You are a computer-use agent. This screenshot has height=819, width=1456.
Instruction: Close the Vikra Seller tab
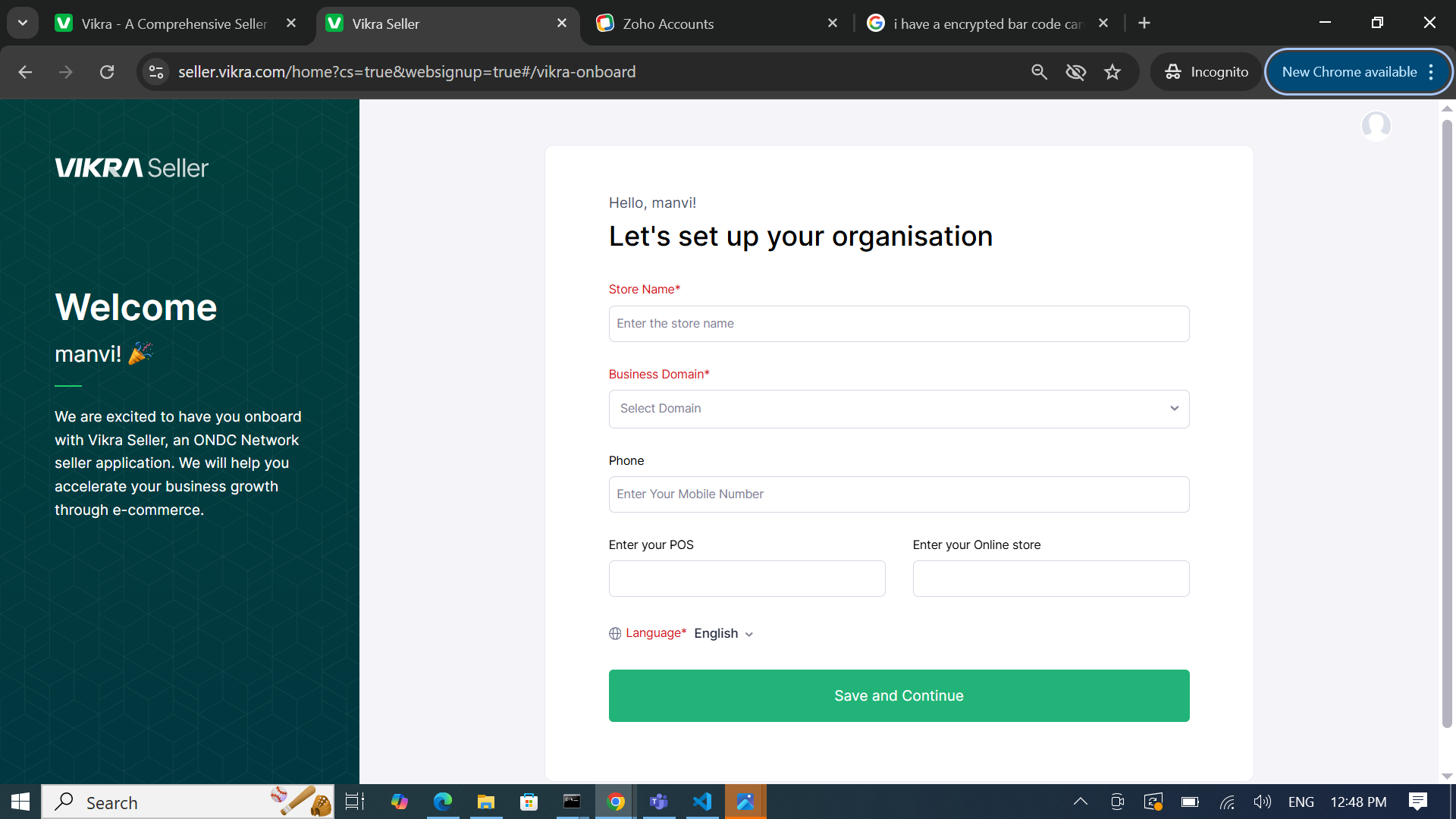pos(562,24)
